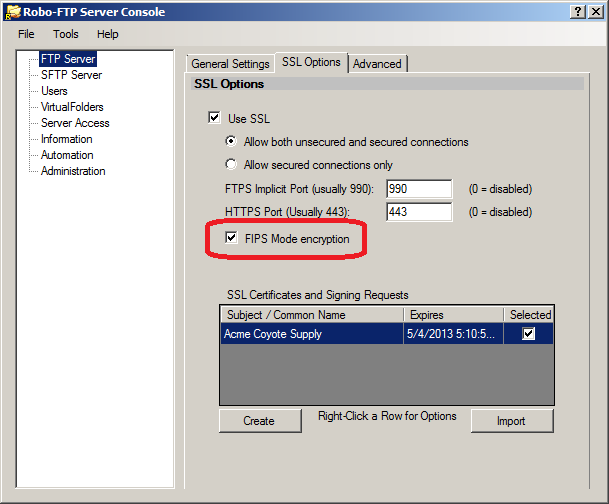Click the Subject / Common Name column header

click(312, 315)
